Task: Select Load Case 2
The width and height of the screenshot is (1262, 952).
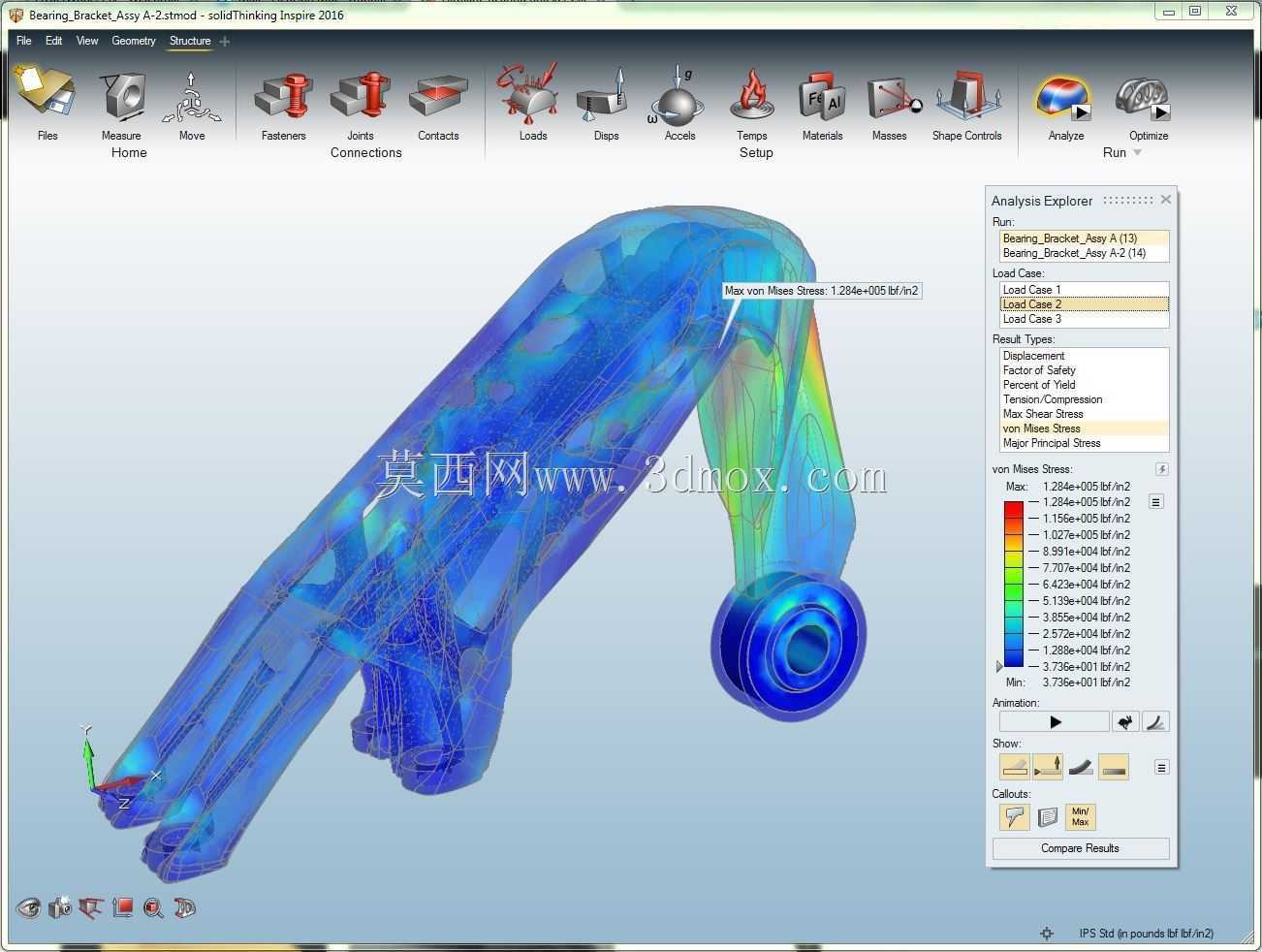Action: tap(1084, 304)
